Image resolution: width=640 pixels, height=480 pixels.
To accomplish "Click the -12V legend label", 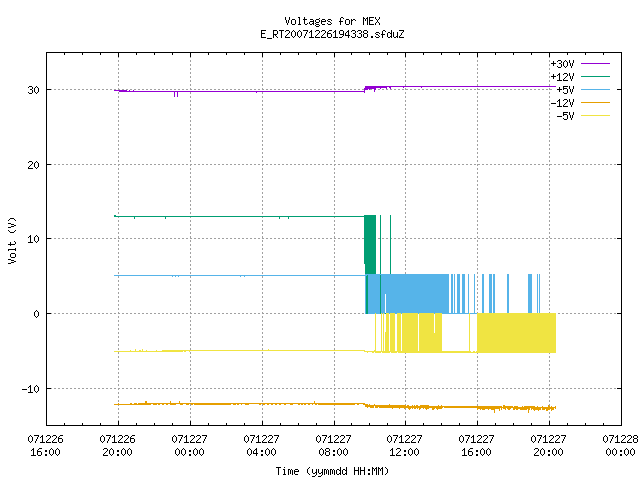I will coord(562,103).
